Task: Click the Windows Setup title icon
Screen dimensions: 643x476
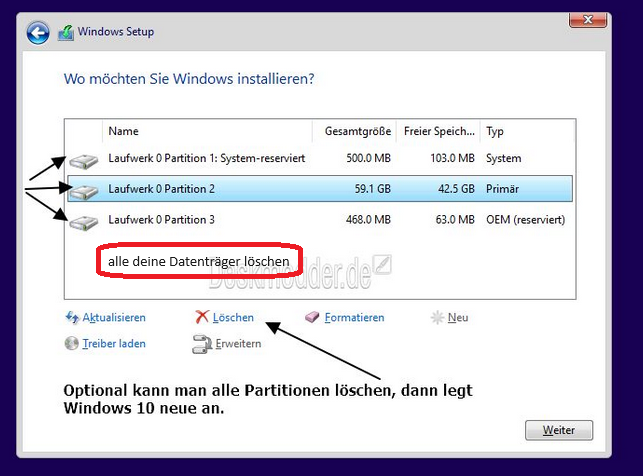Action: (x=66, y=33)
